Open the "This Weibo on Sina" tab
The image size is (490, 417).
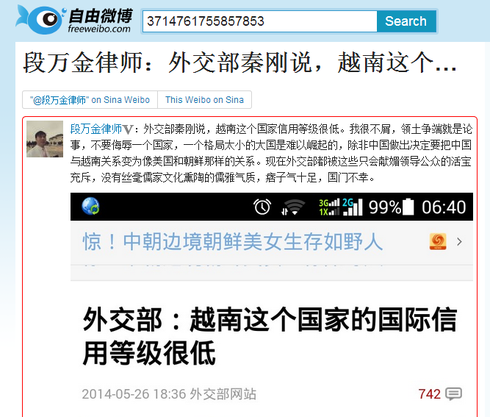point(204,100)
